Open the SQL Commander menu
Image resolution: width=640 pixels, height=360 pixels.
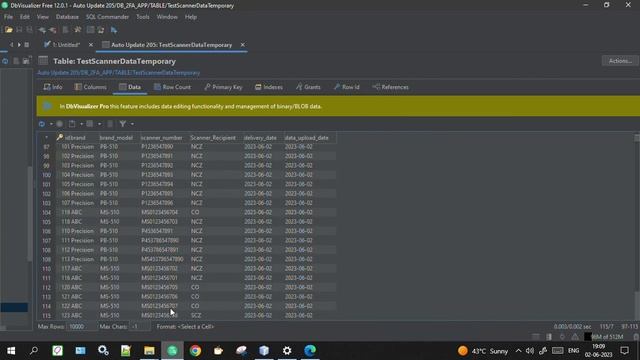(x=107, y=17)
